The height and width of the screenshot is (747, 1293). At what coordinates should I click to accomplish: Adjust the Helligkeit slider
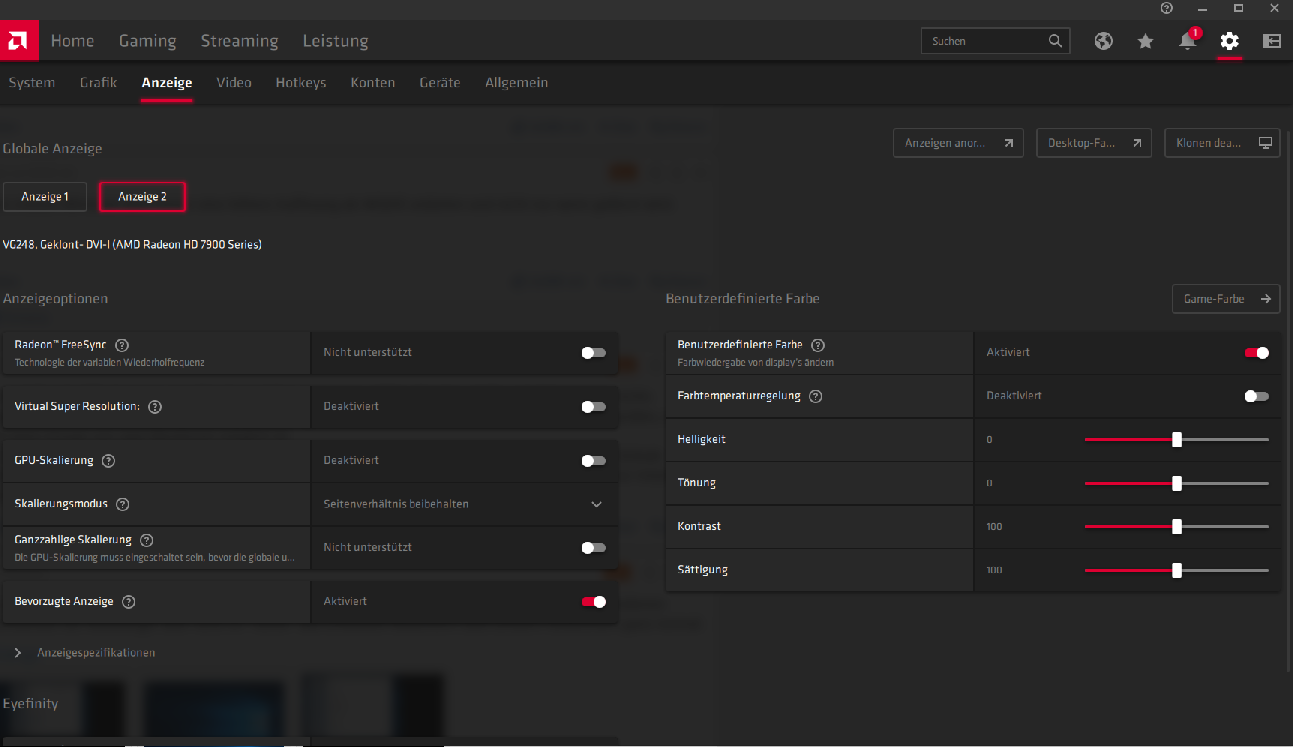click(1177, 440)
